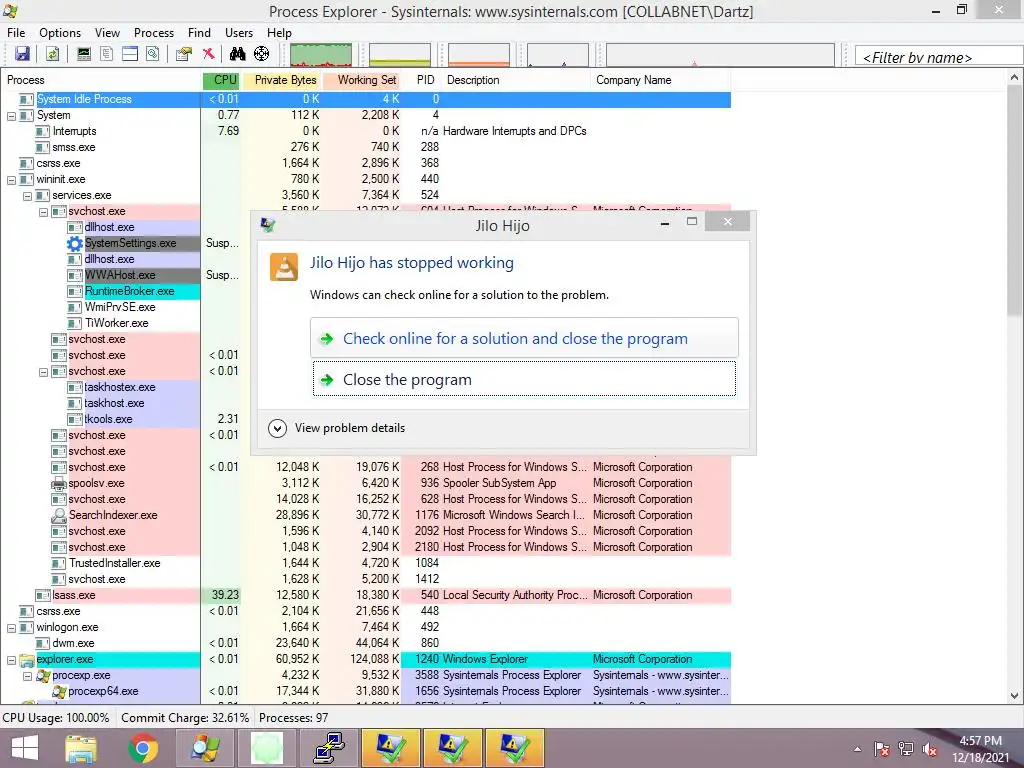Select the TrustedInstaller.exe process
This screenshot has width=1024, height=768.
pos(114,564)
